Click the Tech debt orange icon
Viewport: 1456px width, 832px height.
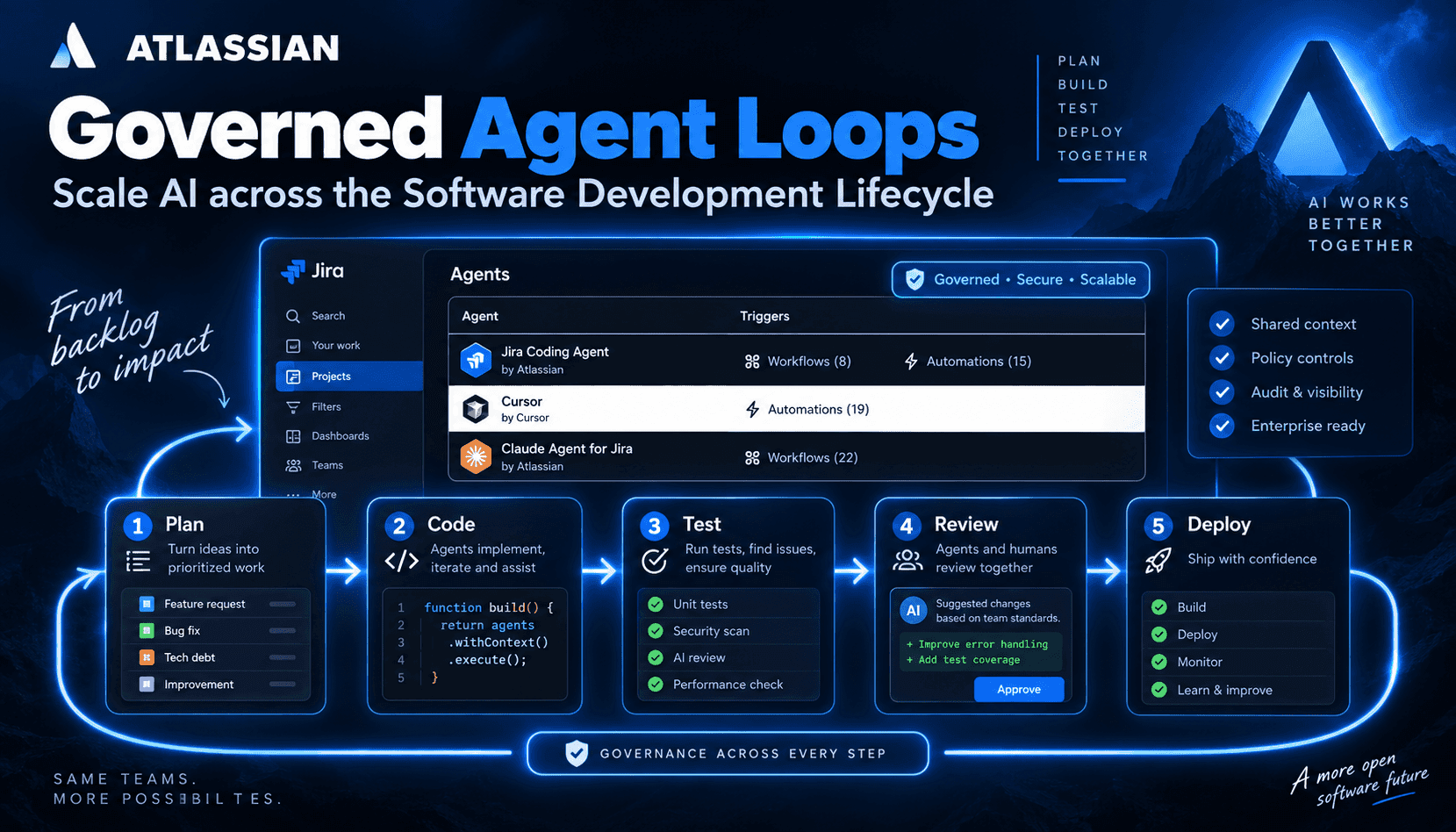(x=147, y=657)
